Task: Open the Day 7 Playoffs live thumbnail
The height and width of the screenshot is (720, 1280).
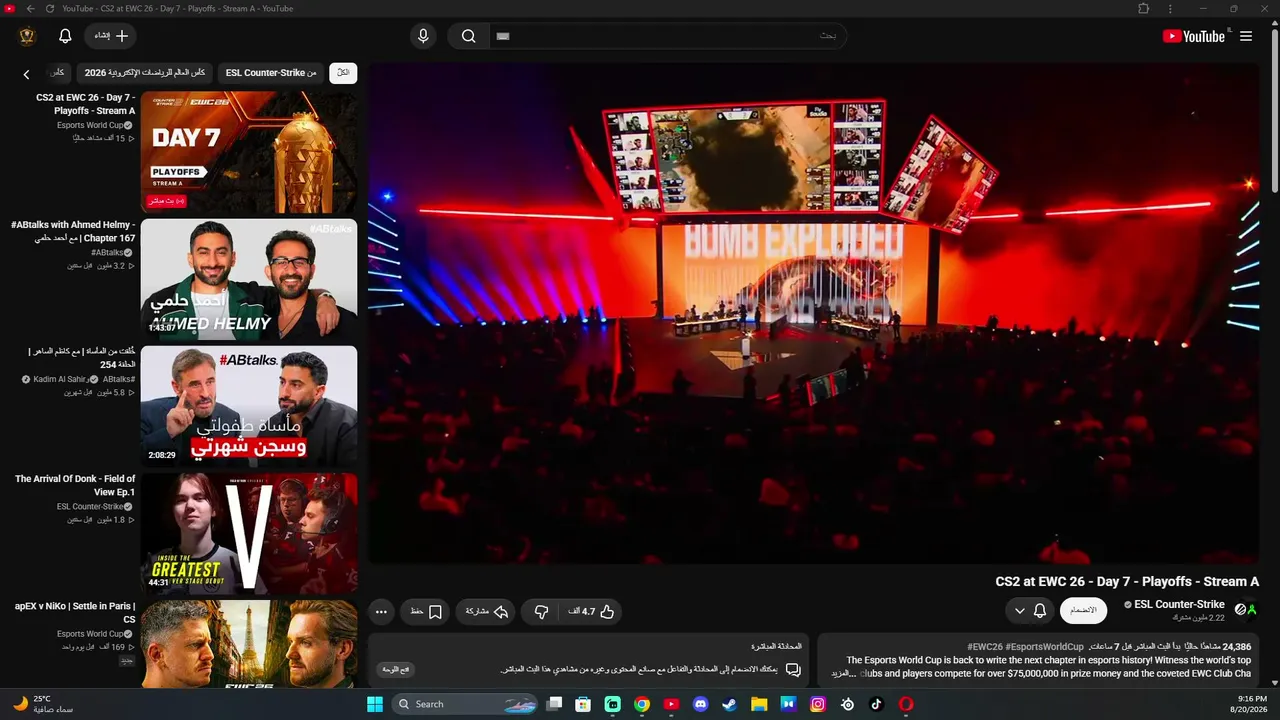Action: 249,153
